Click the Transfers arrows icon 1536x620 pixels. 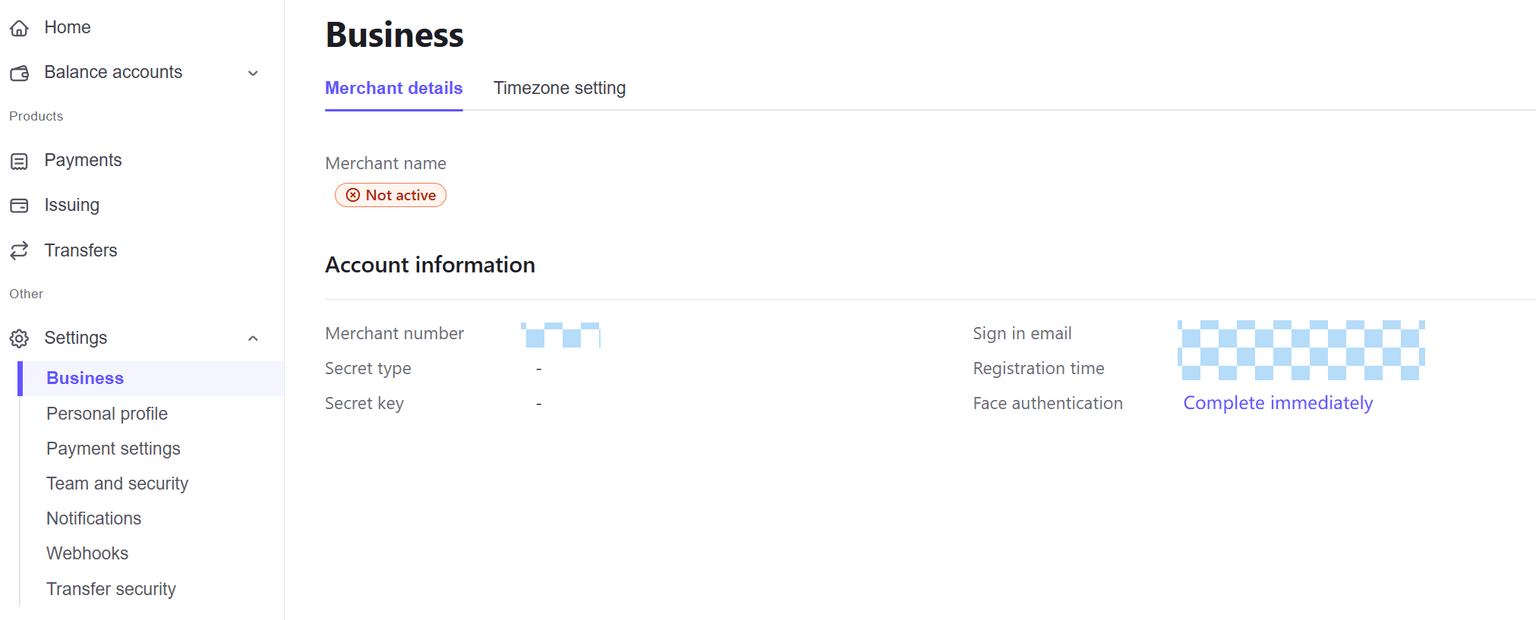pos(19,250)
